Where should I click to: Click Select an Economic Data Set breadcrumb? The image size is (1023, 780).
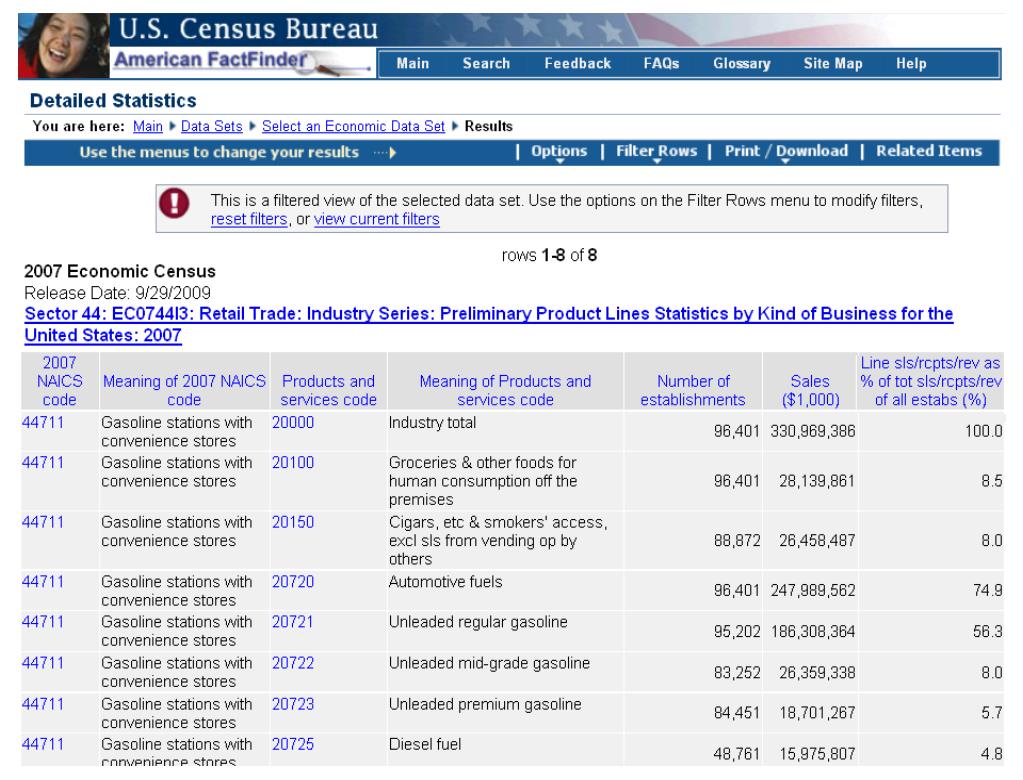pyautogui.click(x=353, y=127)
